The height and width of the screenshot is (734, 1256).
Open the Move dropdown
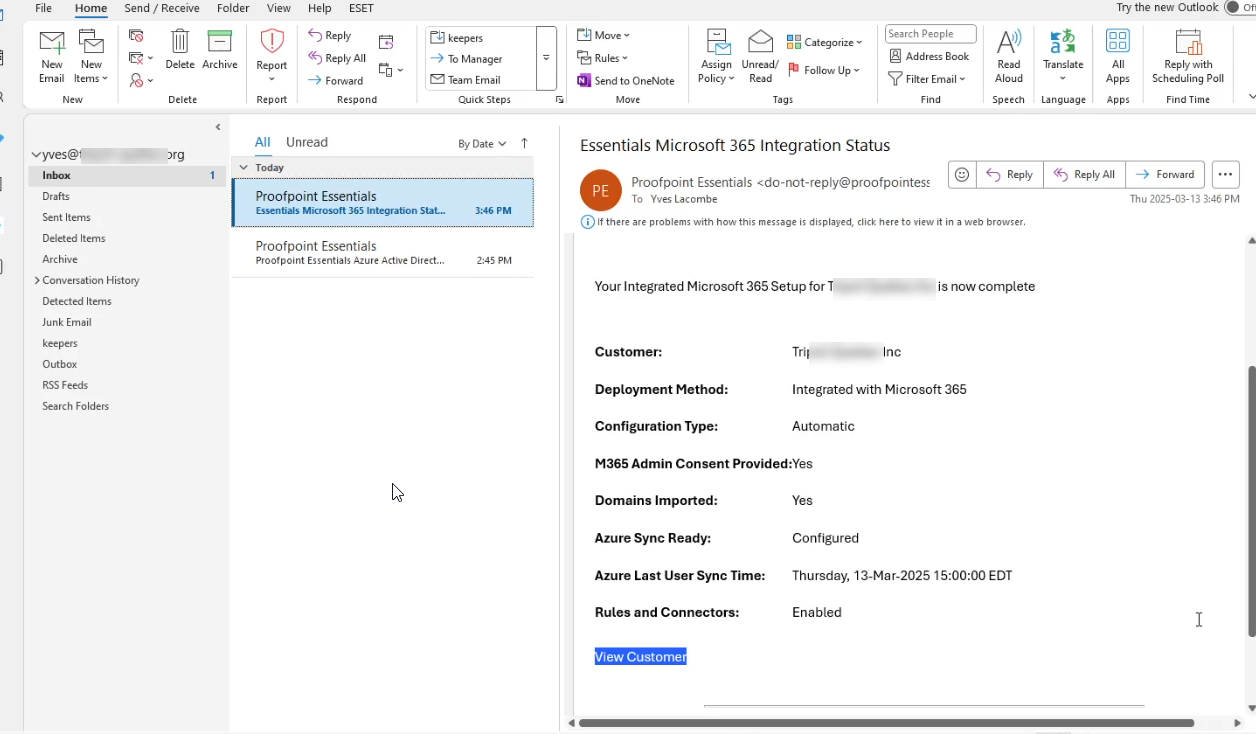[x=604, y=35]
